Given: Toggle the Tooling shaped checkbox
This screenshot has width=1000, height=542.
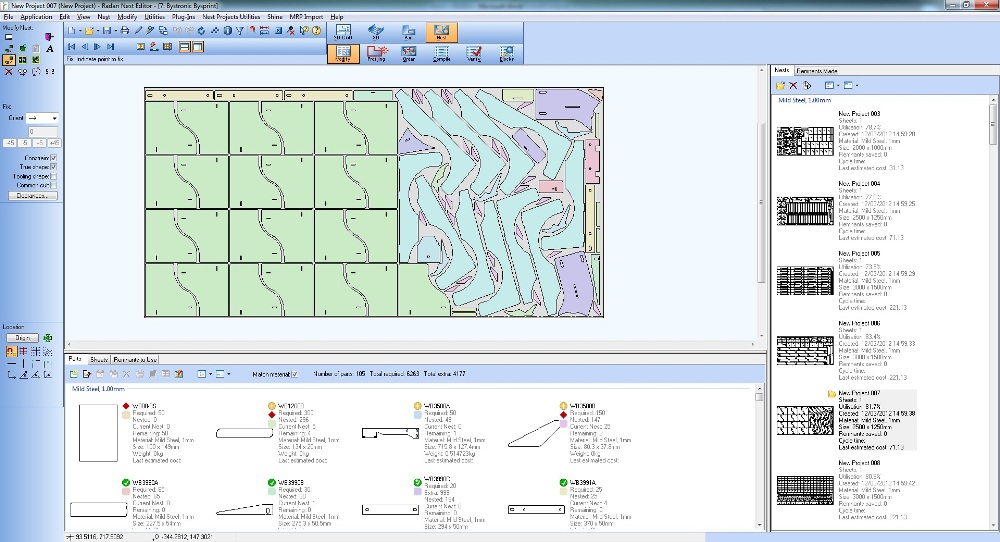Looking at the screenshot, I should tap(54, 176).
